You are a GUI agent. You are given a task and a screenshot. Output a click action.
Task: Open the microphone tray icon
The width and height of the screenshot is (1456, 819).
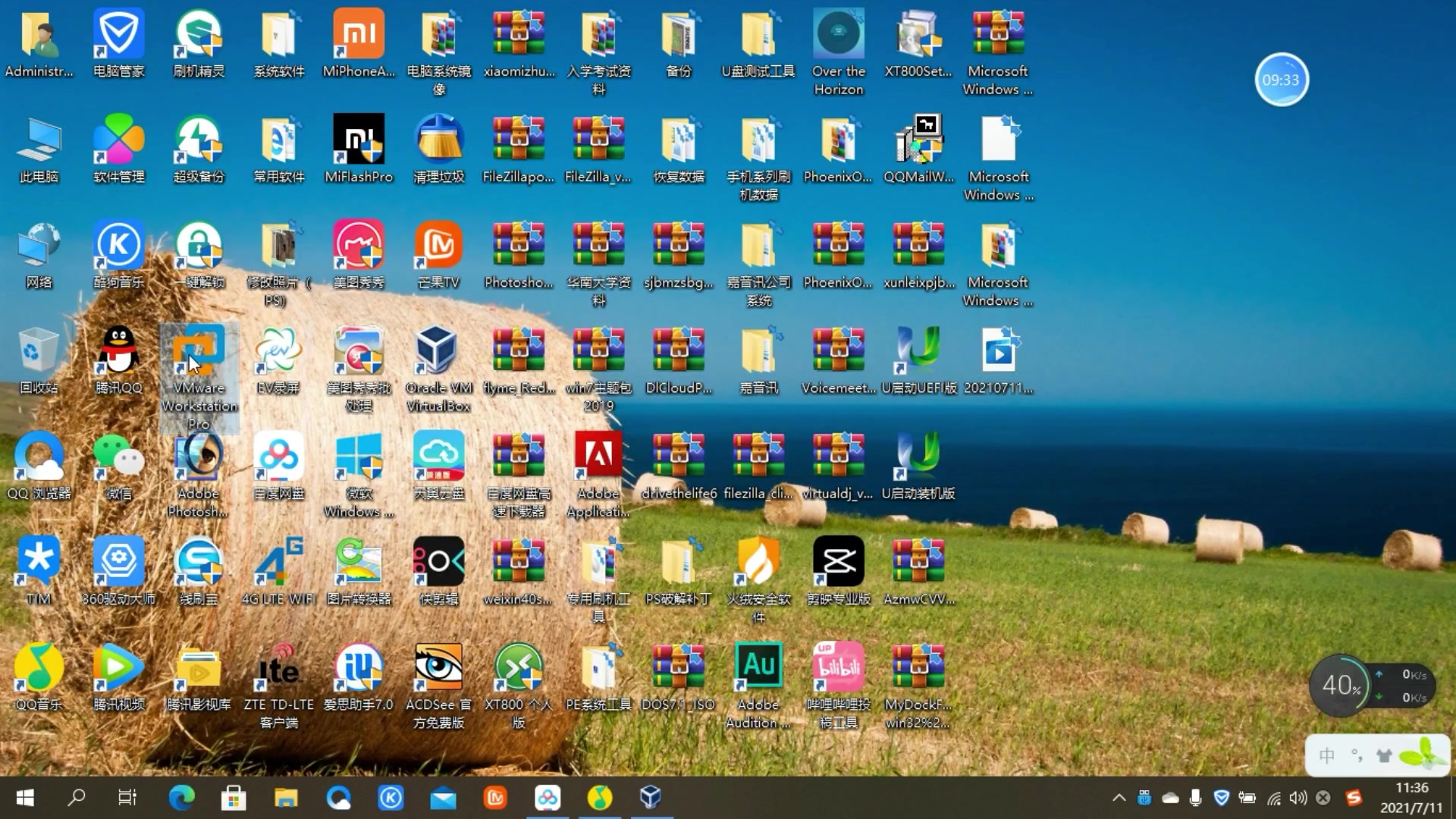coord(1196,798)
